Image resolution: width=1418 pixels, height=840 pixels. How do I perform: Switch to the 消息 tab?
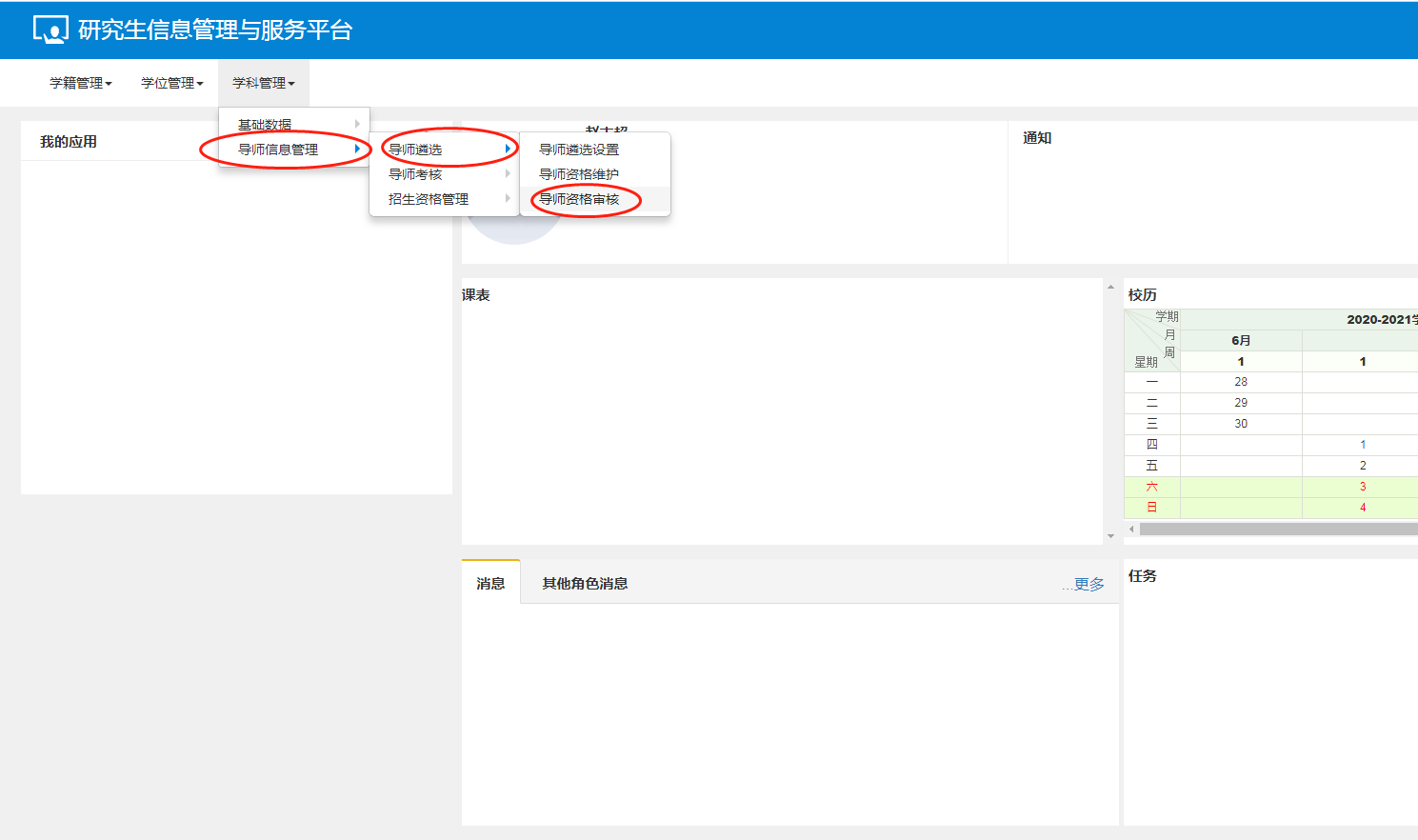[490, 583]
